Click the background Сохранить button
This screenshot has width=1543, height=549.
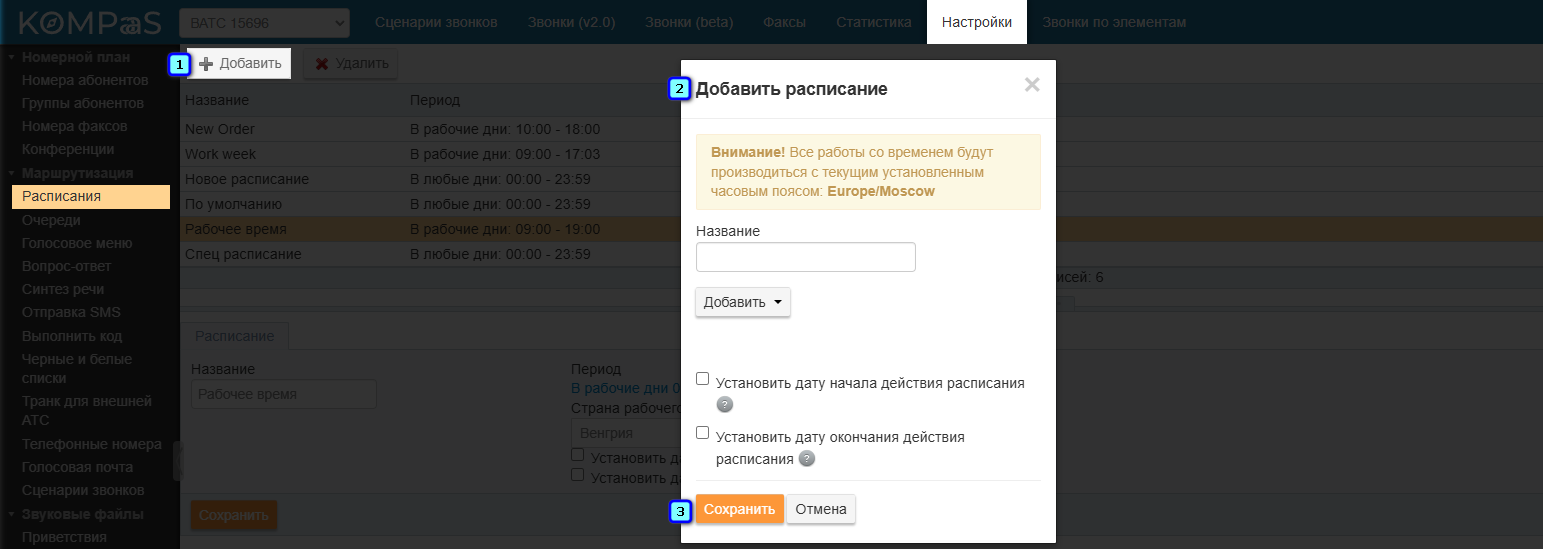click(234, 515)
